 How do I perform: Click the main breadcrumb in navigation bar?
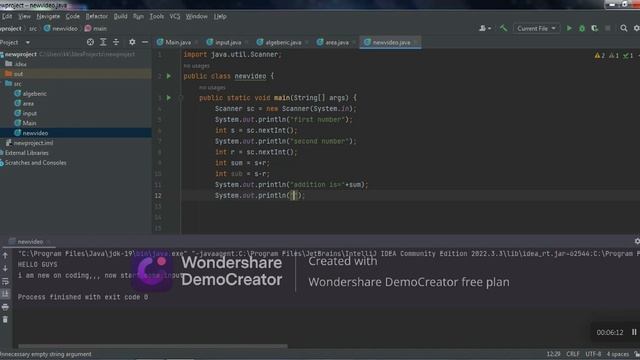96,29
